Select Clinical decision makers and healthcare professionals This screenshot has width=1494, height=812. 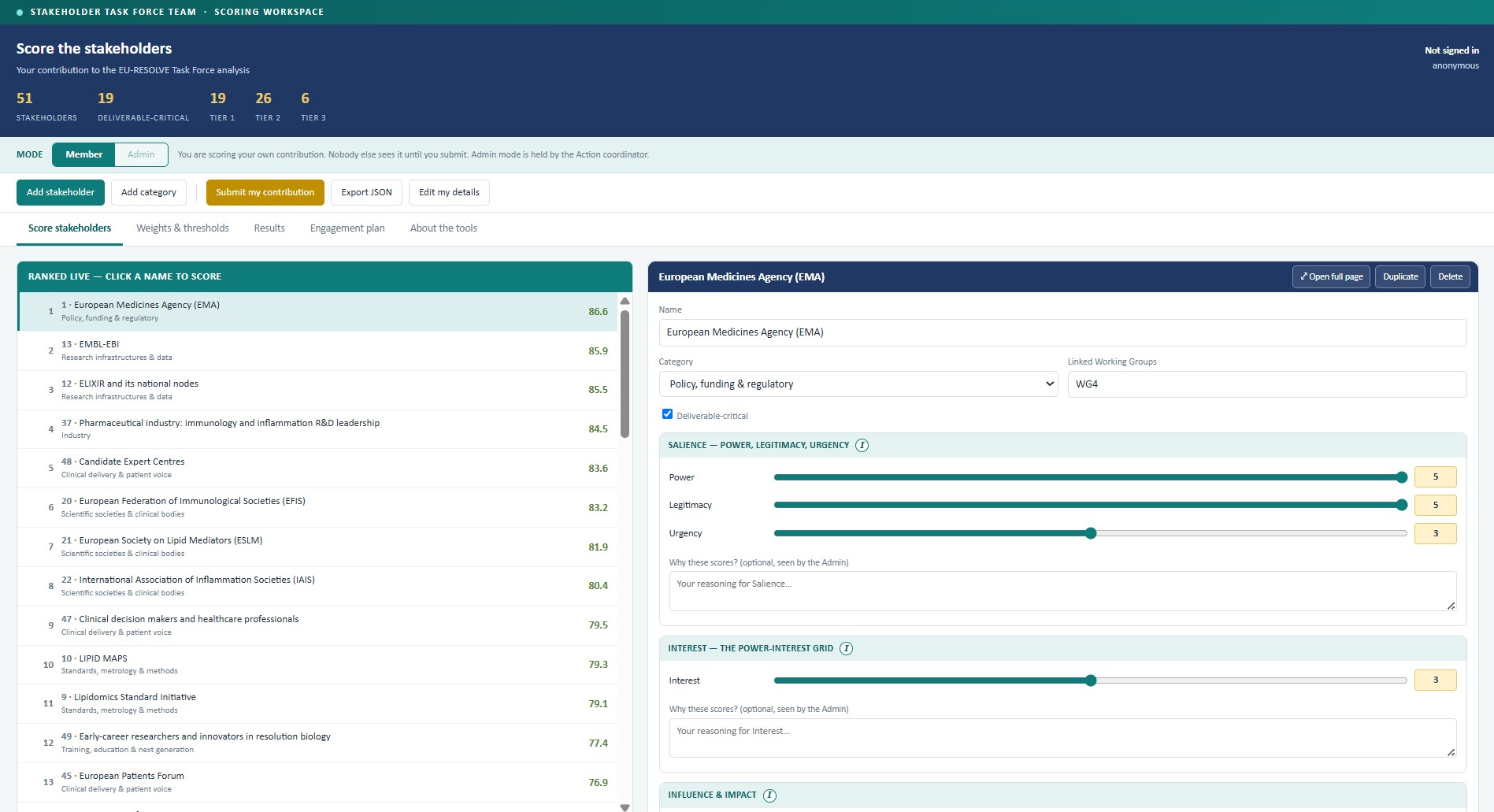coord(317,625)
